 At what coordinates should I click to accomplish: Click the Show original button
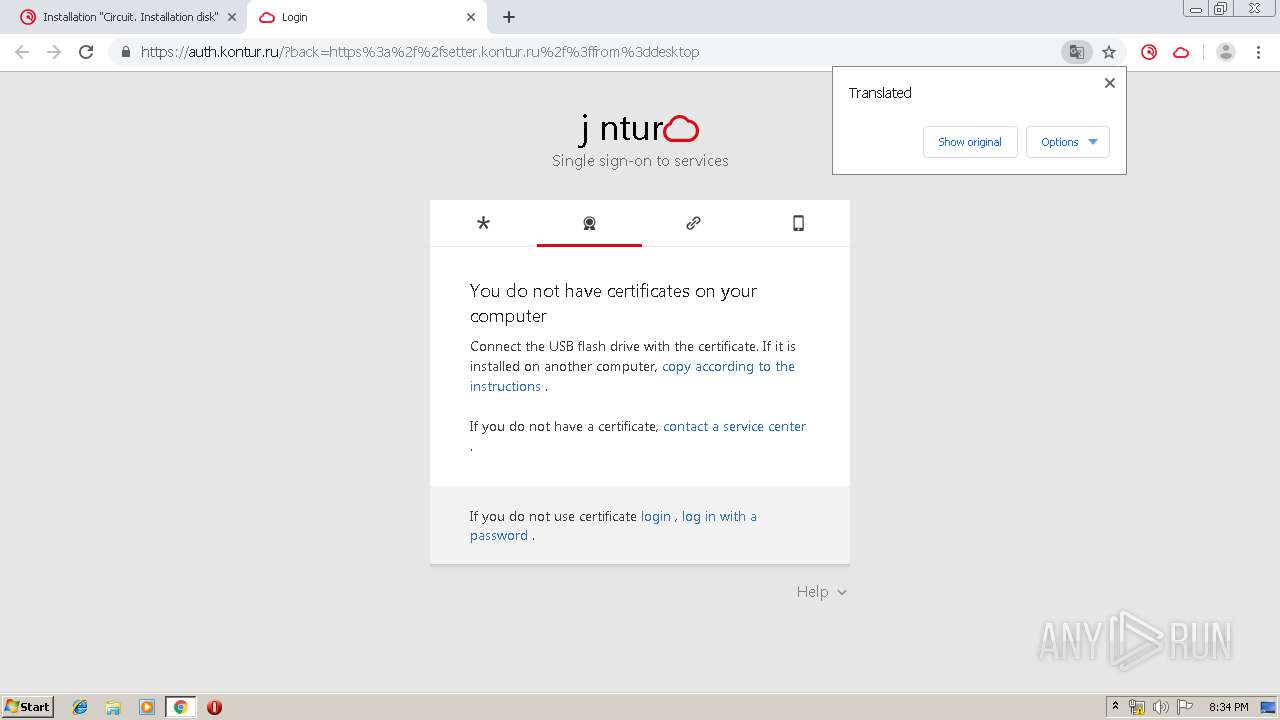pyautogui.click(x=969, y=142)
